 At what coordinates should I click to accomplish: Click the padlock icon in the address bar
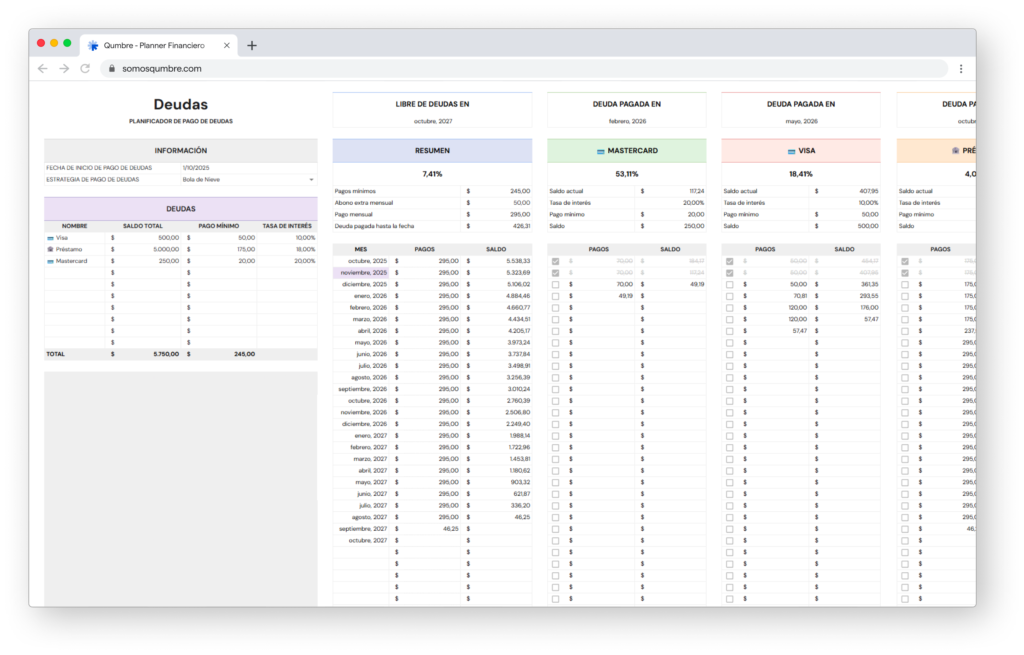pos(110,69)
